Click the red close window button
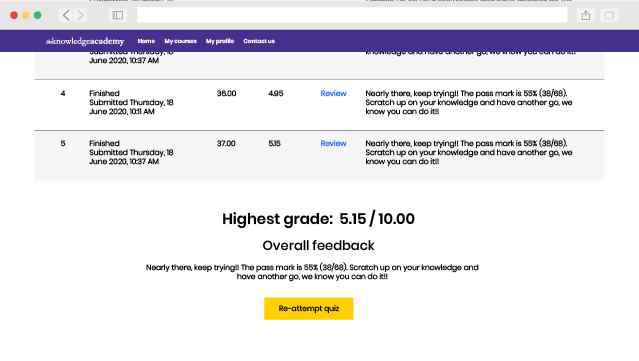Screen dimensions: 639x361 (x=14, y=15)
